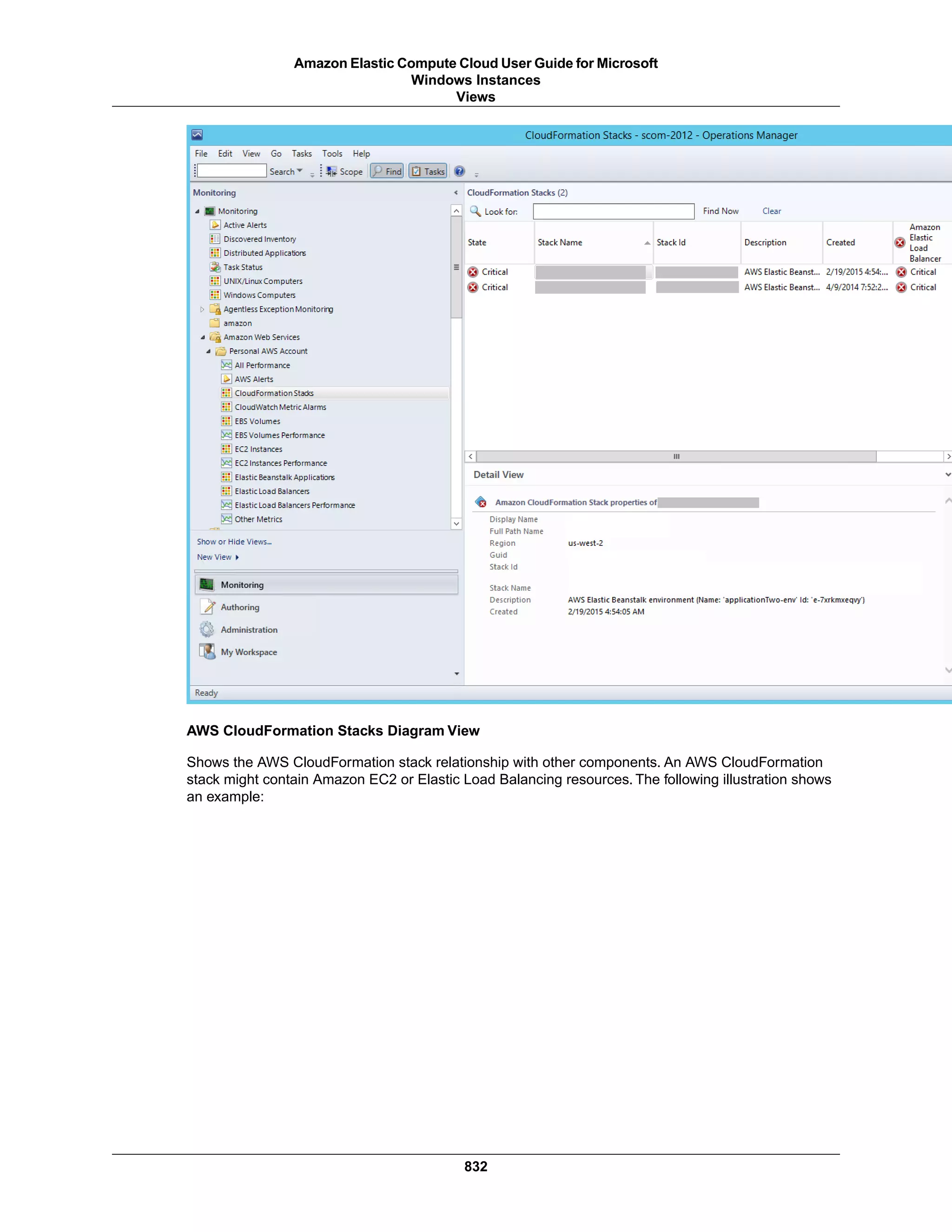
Task: Select the UNIX/Linux Computers icon
Action: [215, 281]
